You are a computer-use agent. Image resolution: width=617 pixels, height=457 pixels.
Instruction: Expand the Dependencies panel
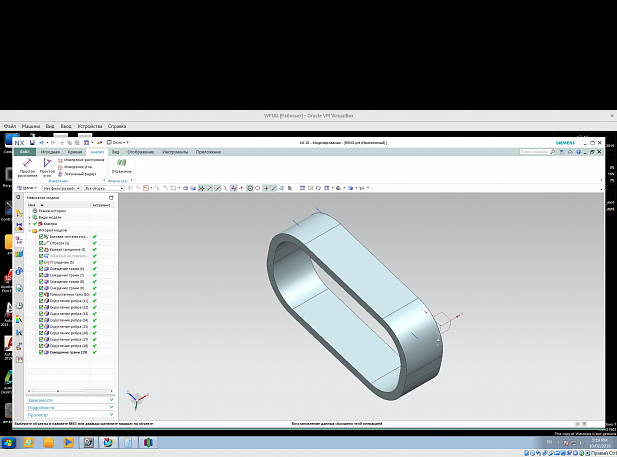coord(69,399)
